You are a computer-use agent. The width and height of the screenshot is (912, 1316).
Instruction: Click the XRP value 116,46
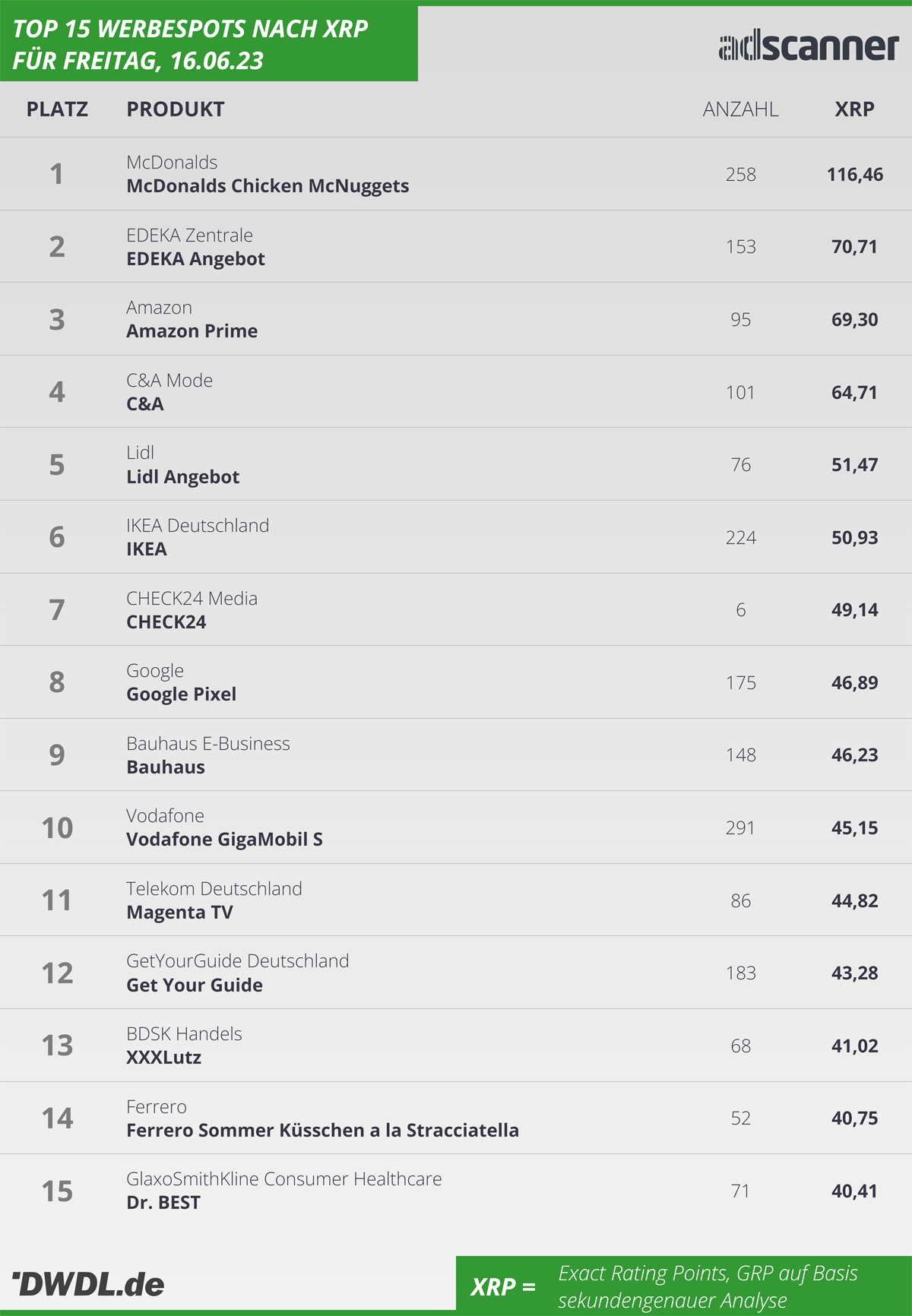(x=854, y=175)
